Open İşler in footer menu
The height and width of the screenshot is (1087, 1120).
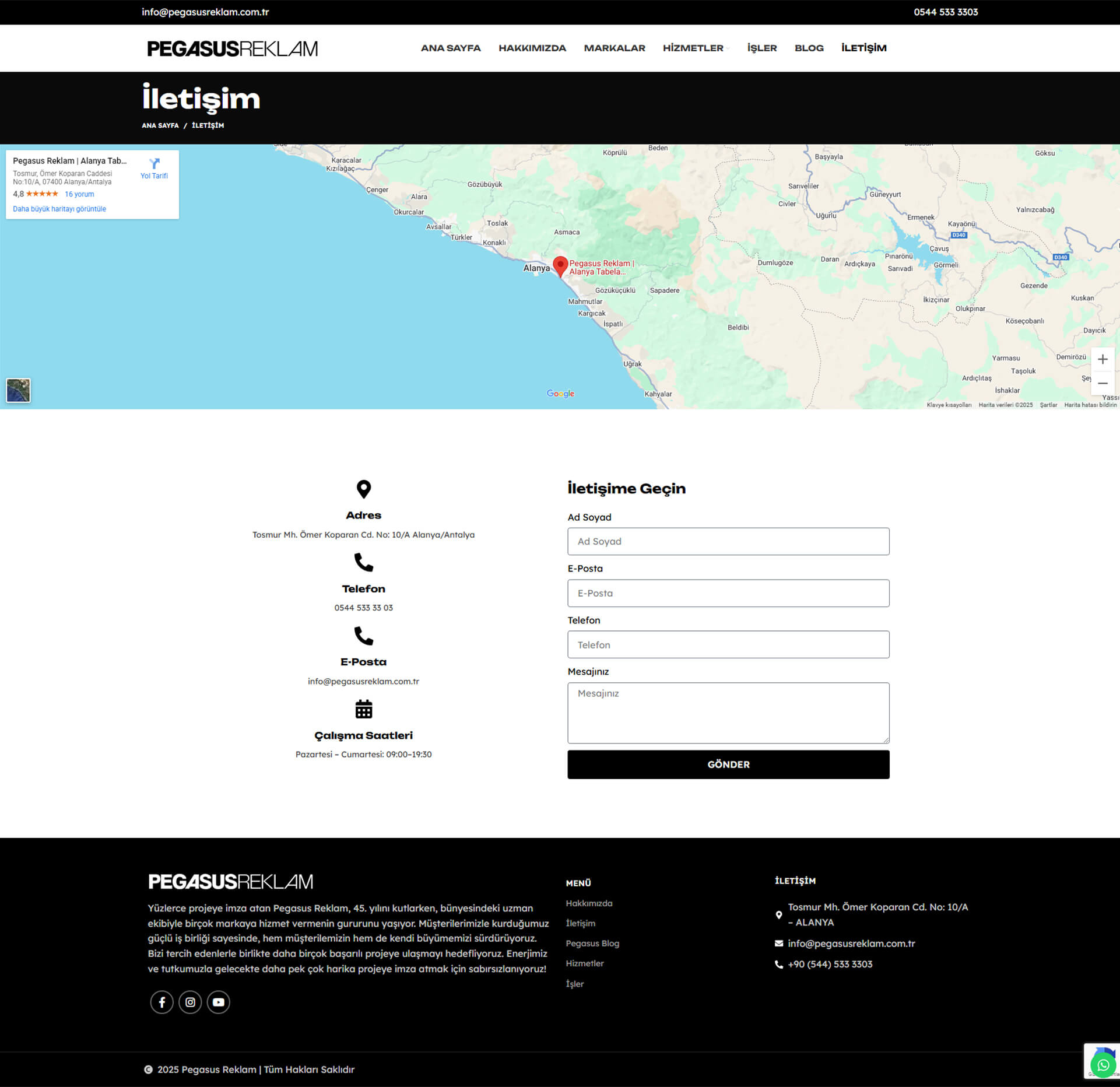click(575, 984)
